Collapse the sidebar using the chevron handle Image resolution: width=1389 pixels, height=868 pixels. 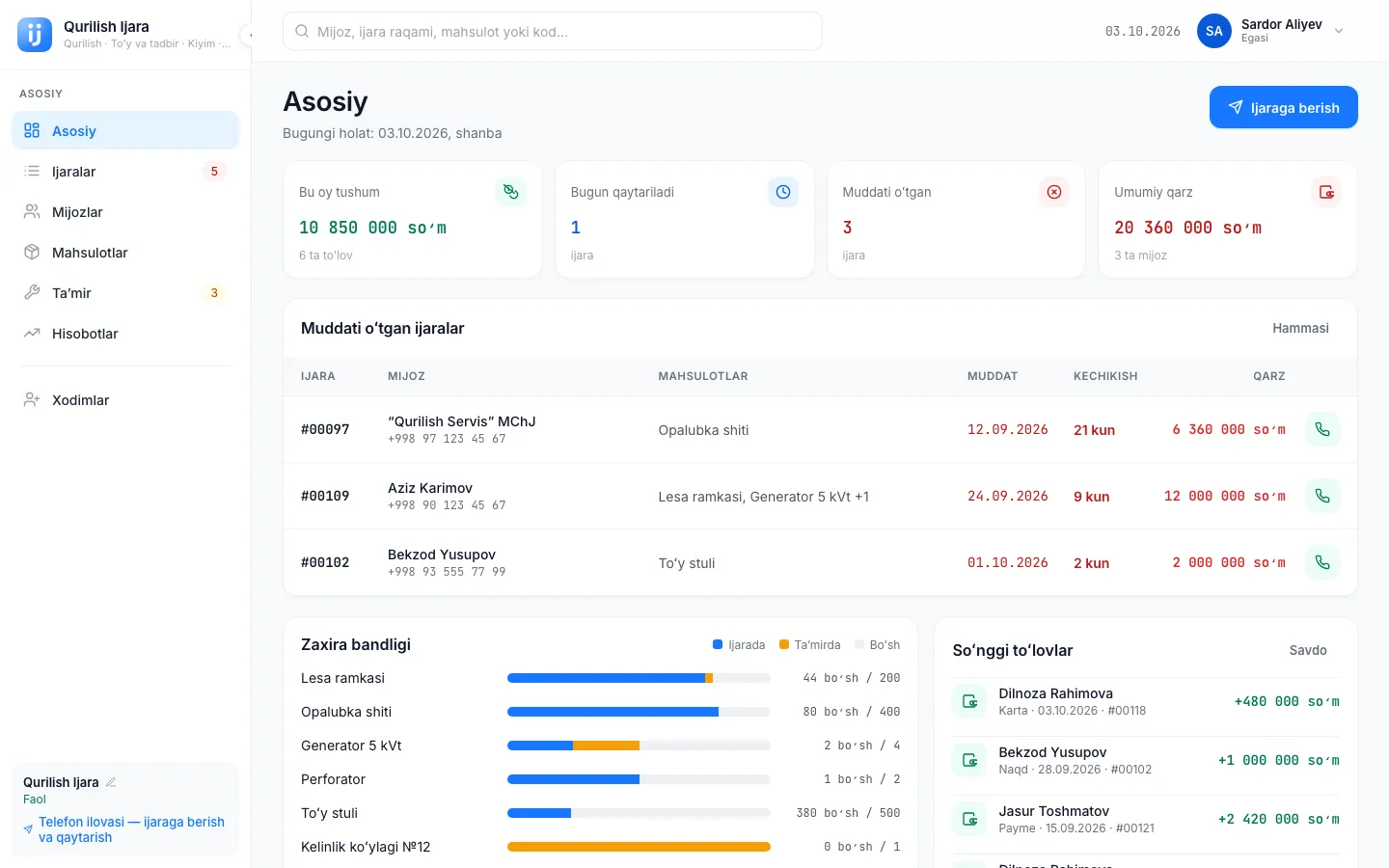[249, 35]
